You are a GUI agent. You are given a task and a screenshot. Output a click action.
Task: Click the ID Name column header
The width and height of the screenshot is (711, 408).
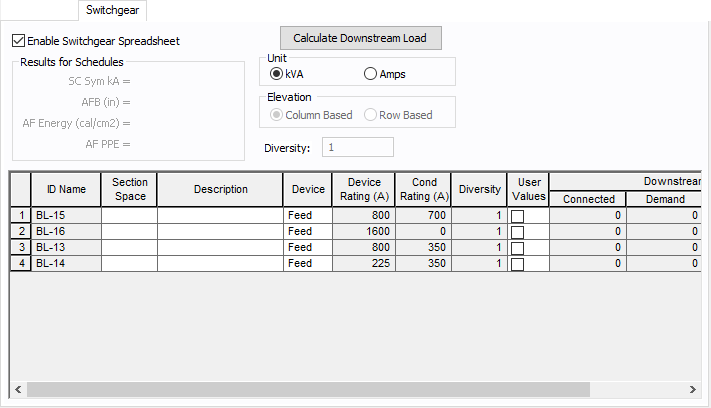click(66, 189)
